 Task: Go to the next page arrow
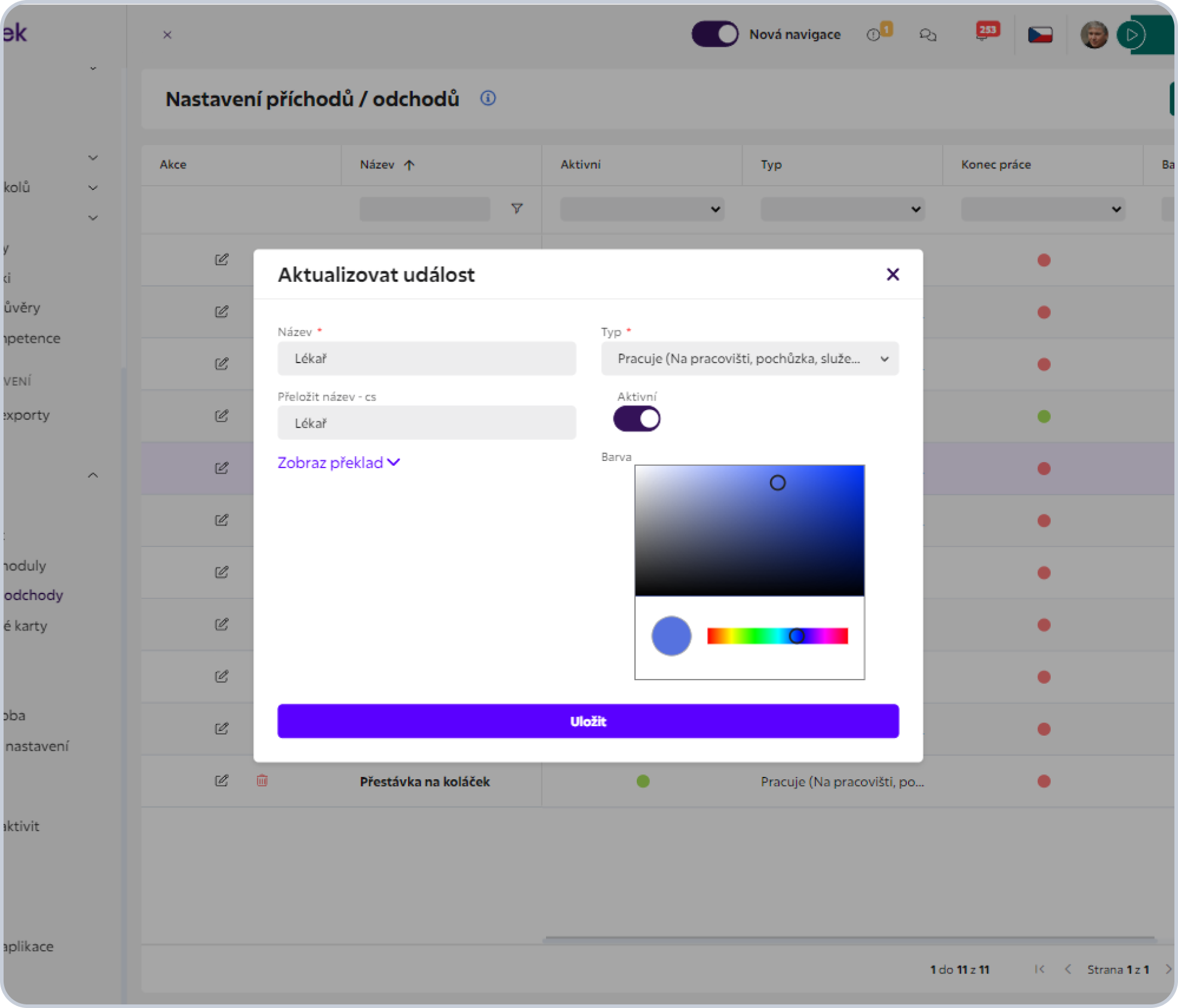(x=1168, y=969)
